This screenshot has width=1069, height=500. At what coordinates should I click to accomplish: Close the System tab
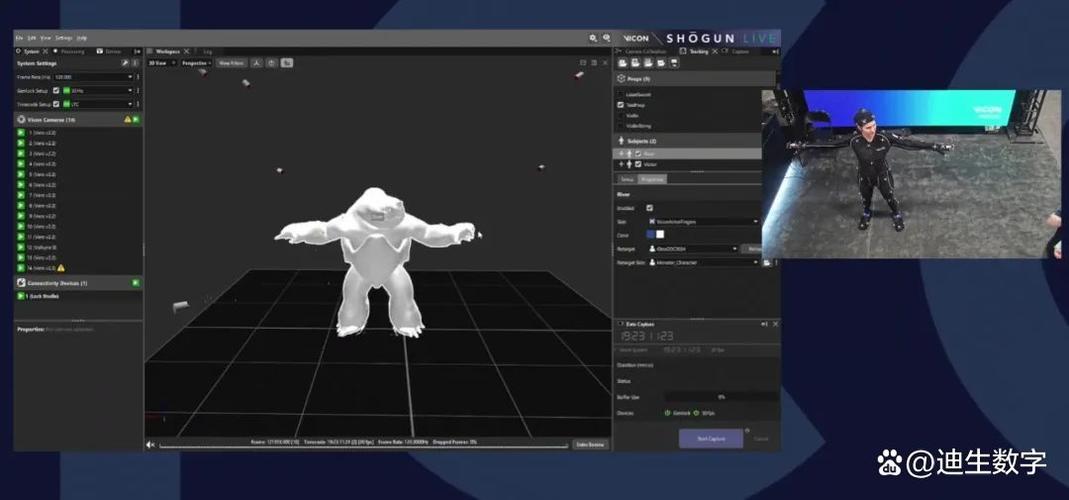(x=46, y=52)
